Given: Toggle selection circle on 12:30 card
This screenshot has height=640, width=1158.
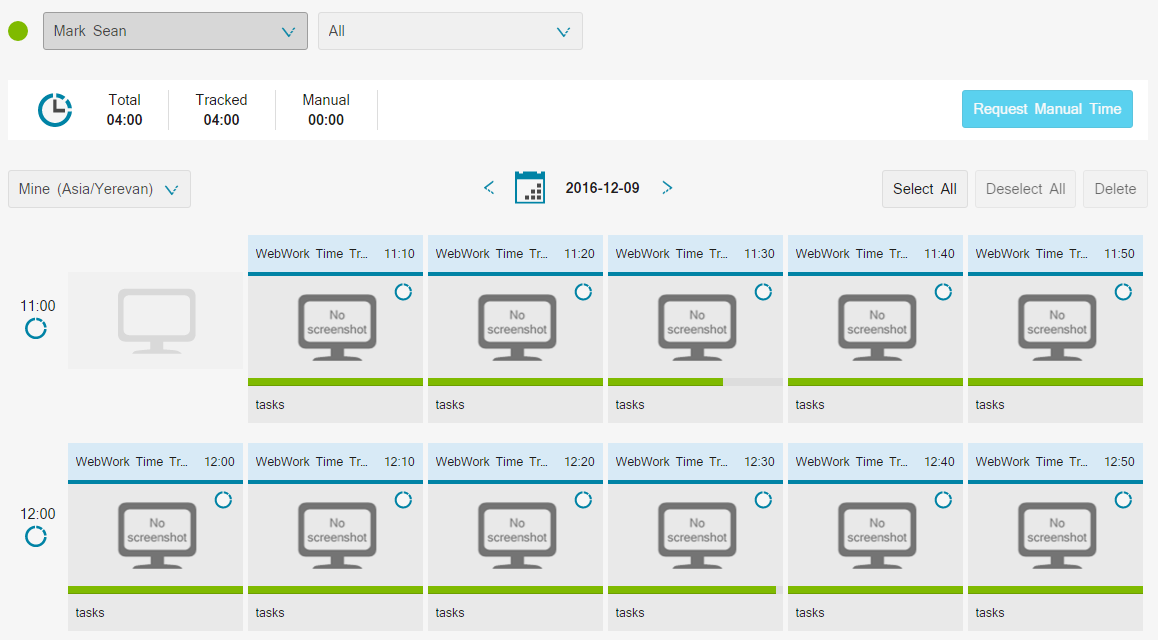Looking at the screenshot, I should (x=763, y=500).
